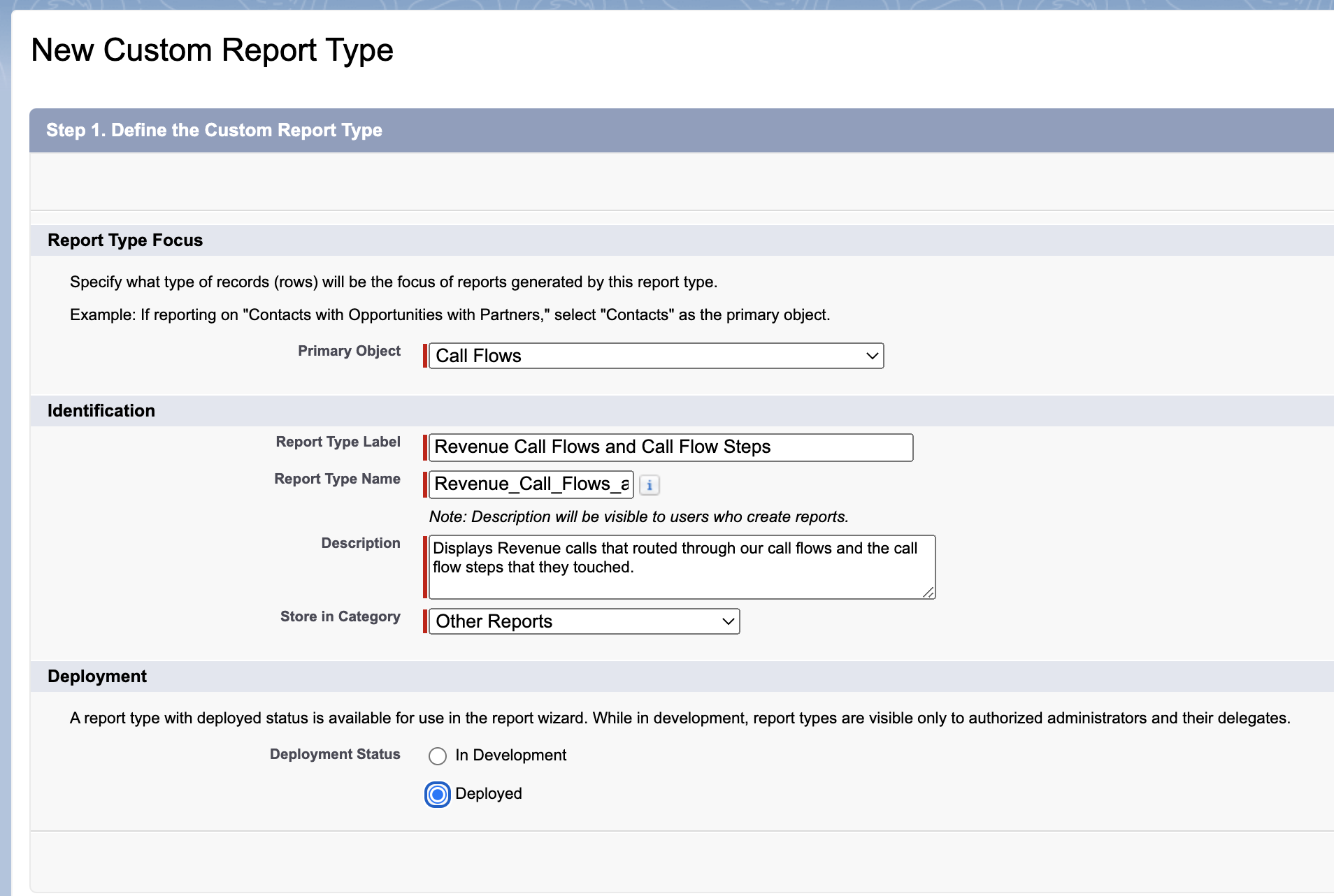Expand the Store in Category dropdown
Viewport: 1334px width, 896px height.
pyautogui.click(x=584, y=621)
